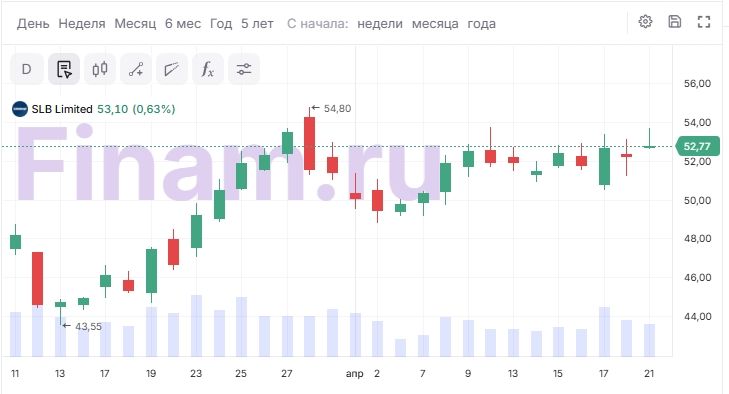
Task: Switch range to Месяц
Action: pos(135,24)
